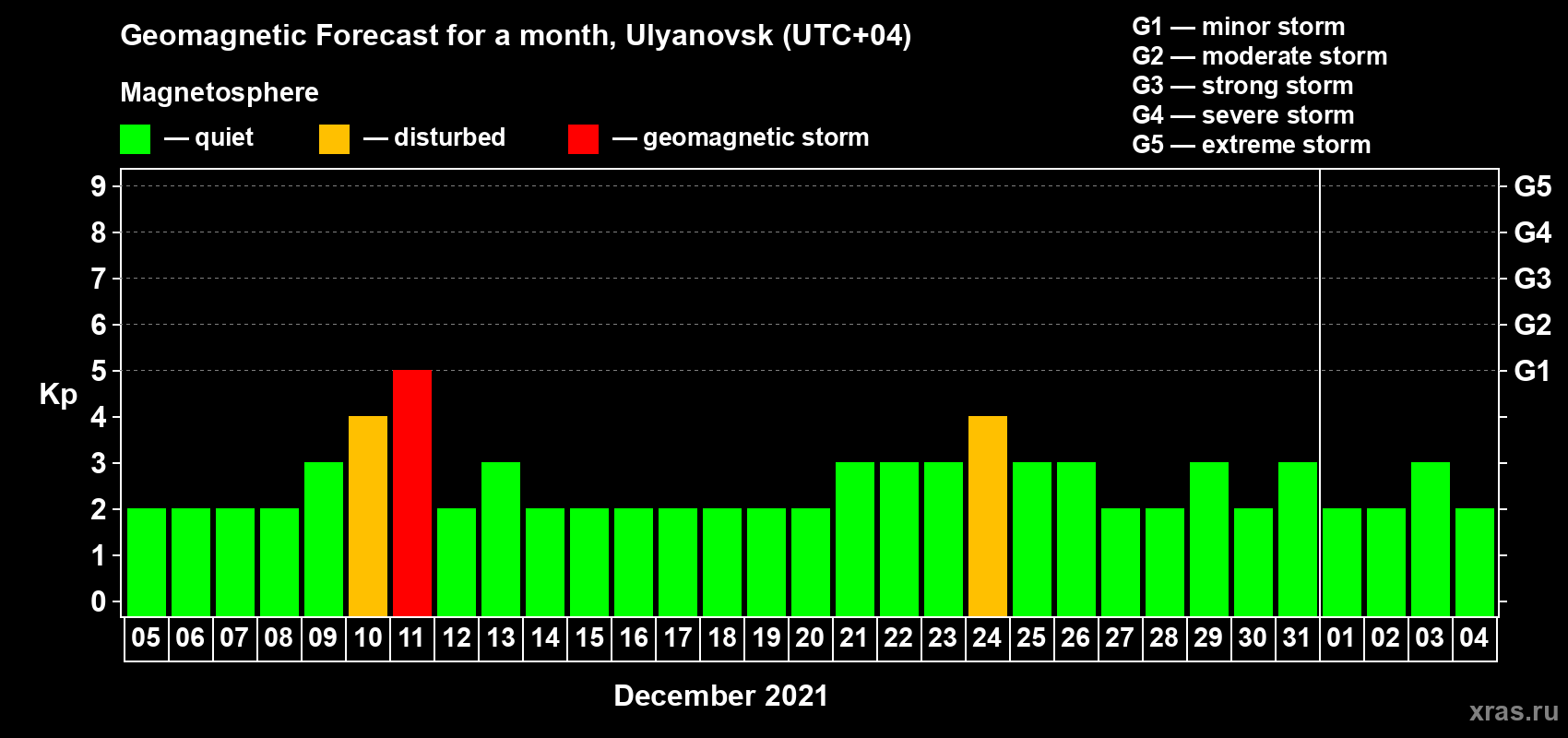
Task: Click the green bar for January 03
Action: pyautogui.click(x=1431, y=539)
